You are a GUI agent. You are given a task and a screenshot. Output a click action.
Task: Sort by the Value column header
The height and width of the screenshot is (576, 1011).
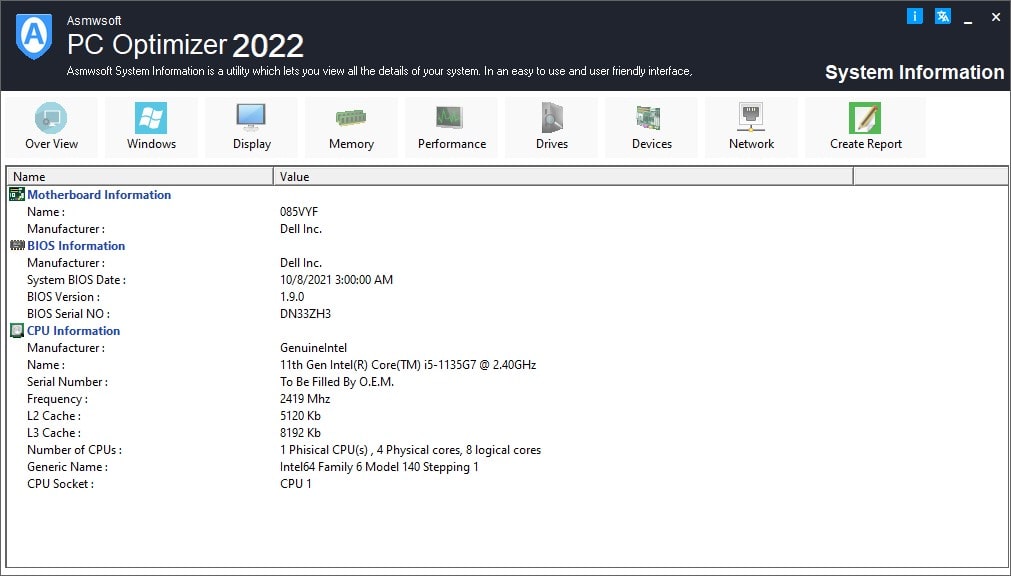pyautogui.click(x=564, y=176)
